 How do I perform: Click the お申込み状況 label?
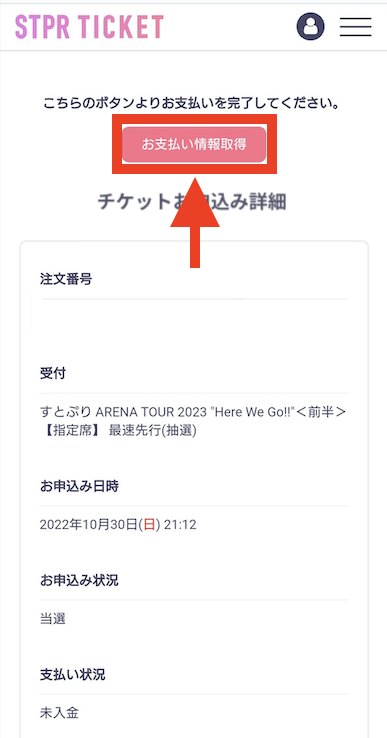click(79, 580)
